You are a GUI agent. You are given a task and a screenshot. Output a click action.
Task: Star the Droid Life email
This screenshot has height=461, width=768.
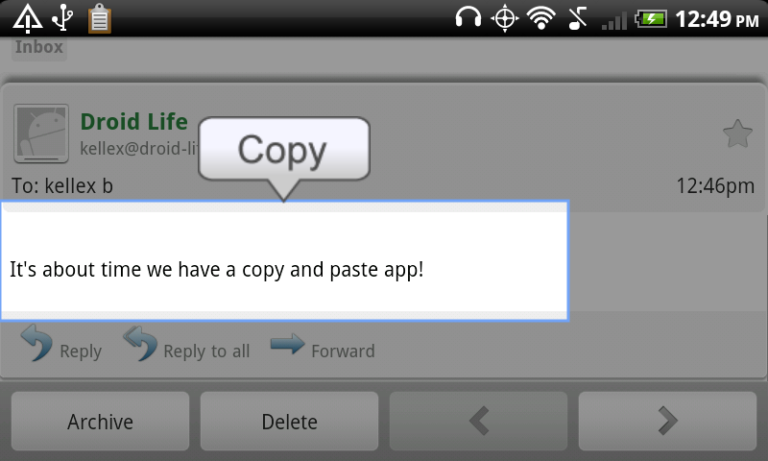737,134
